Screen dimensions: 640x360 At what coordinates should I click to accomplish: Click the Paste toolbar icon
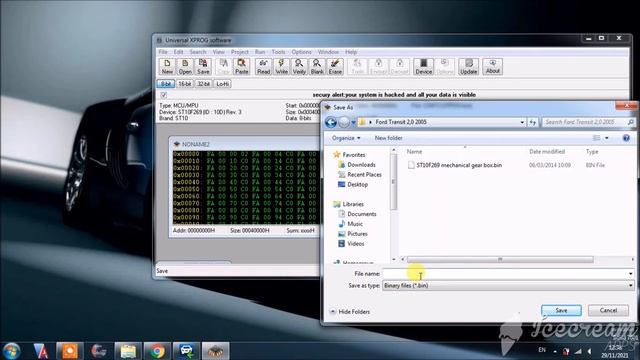coord(241,67)
